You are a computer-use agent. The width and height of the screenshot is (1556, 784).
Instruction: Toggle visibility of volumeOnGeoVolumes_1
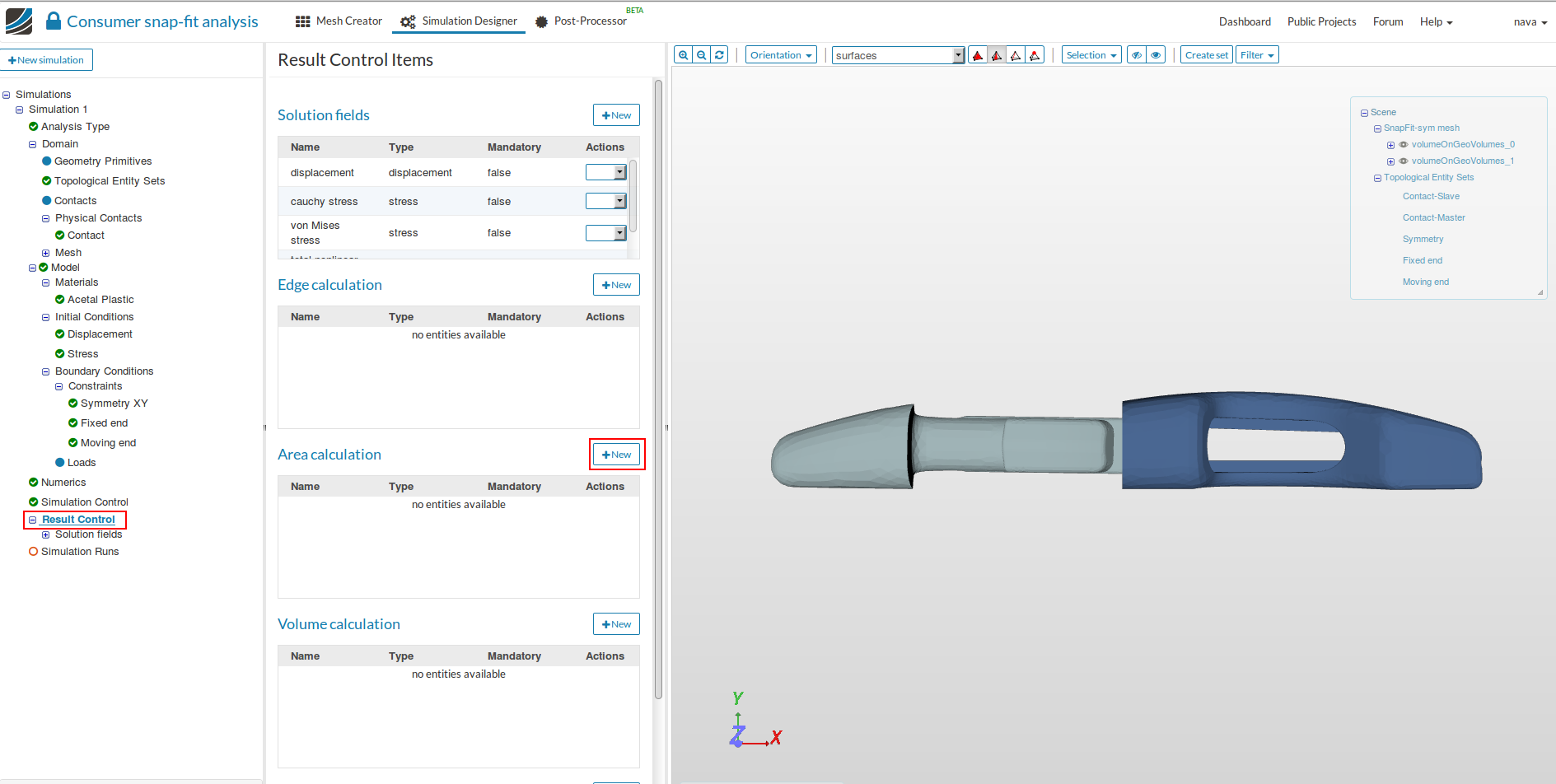click(1404, 161)
